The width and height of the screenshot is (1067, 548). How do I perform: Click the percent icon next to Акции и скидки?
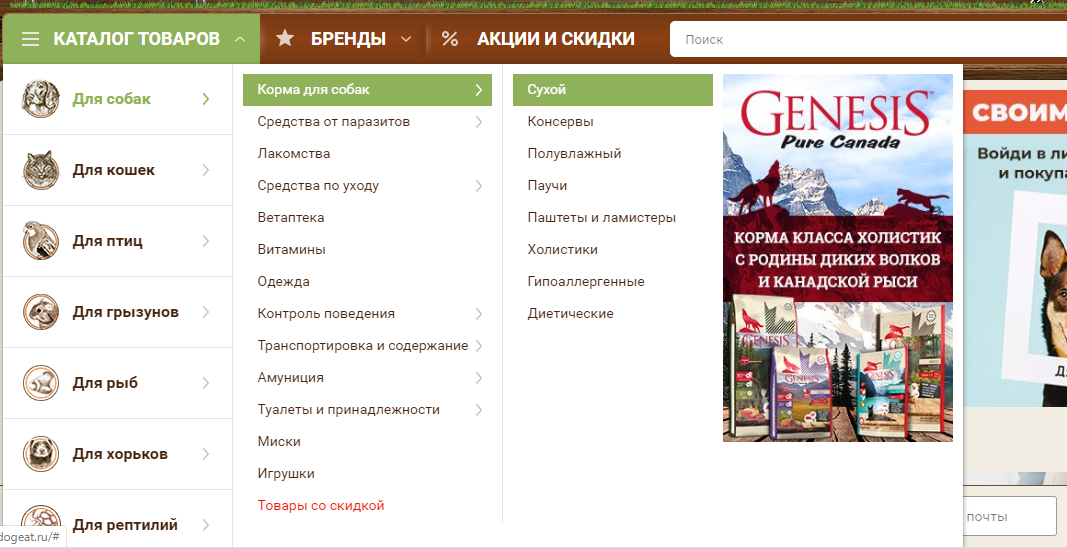pyautogui.click(x=449, y=39)
